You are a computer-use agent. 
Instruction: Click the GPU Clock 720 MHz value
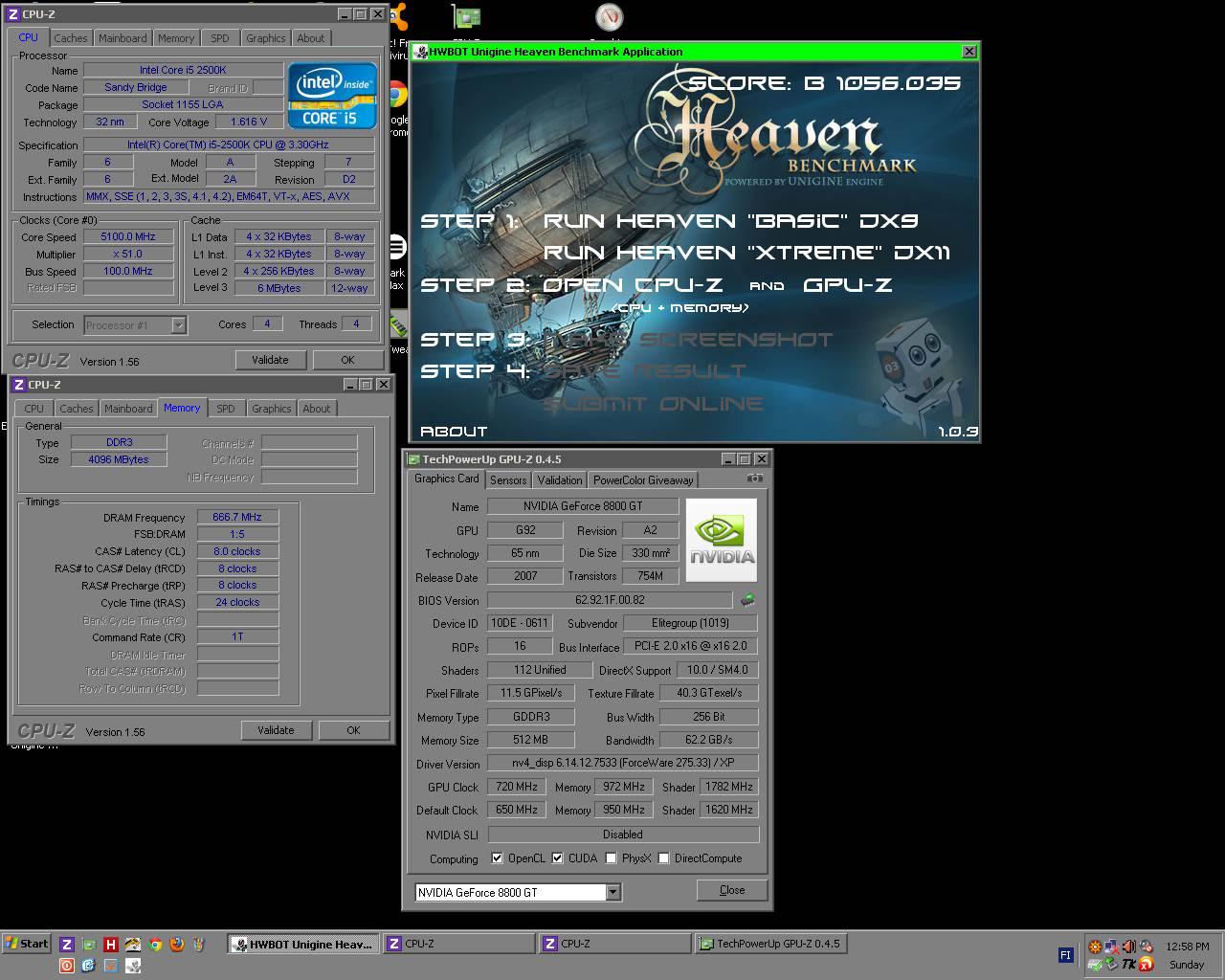click(x=516, y=786)
